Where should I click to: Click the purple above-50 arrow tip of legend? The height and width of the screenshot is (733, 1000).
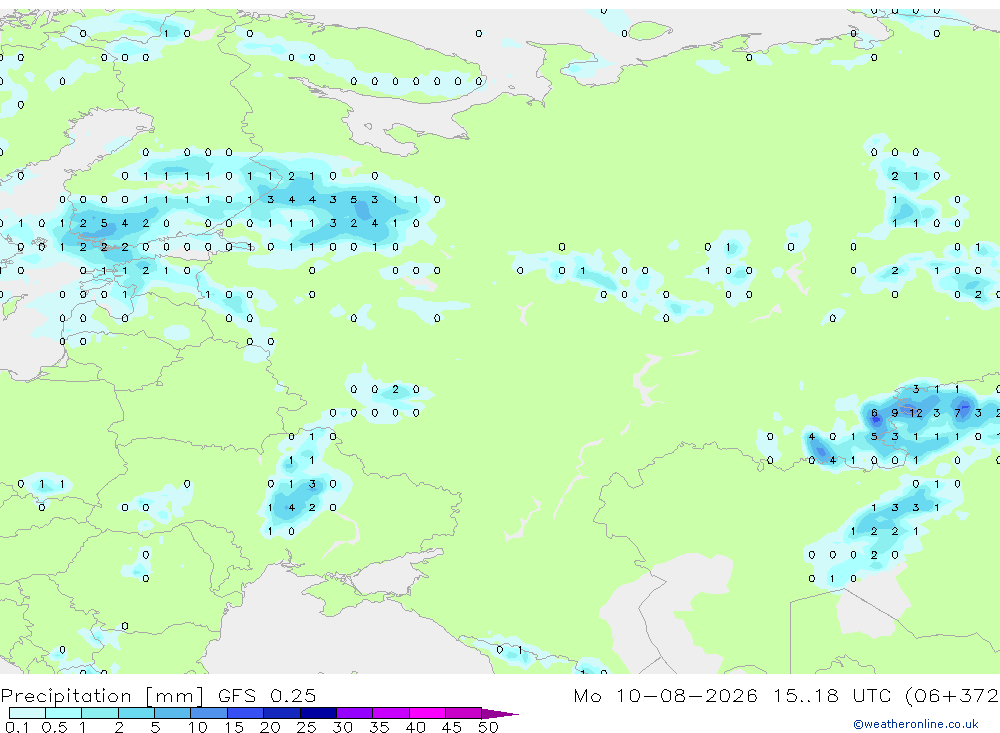pos(499,713)
